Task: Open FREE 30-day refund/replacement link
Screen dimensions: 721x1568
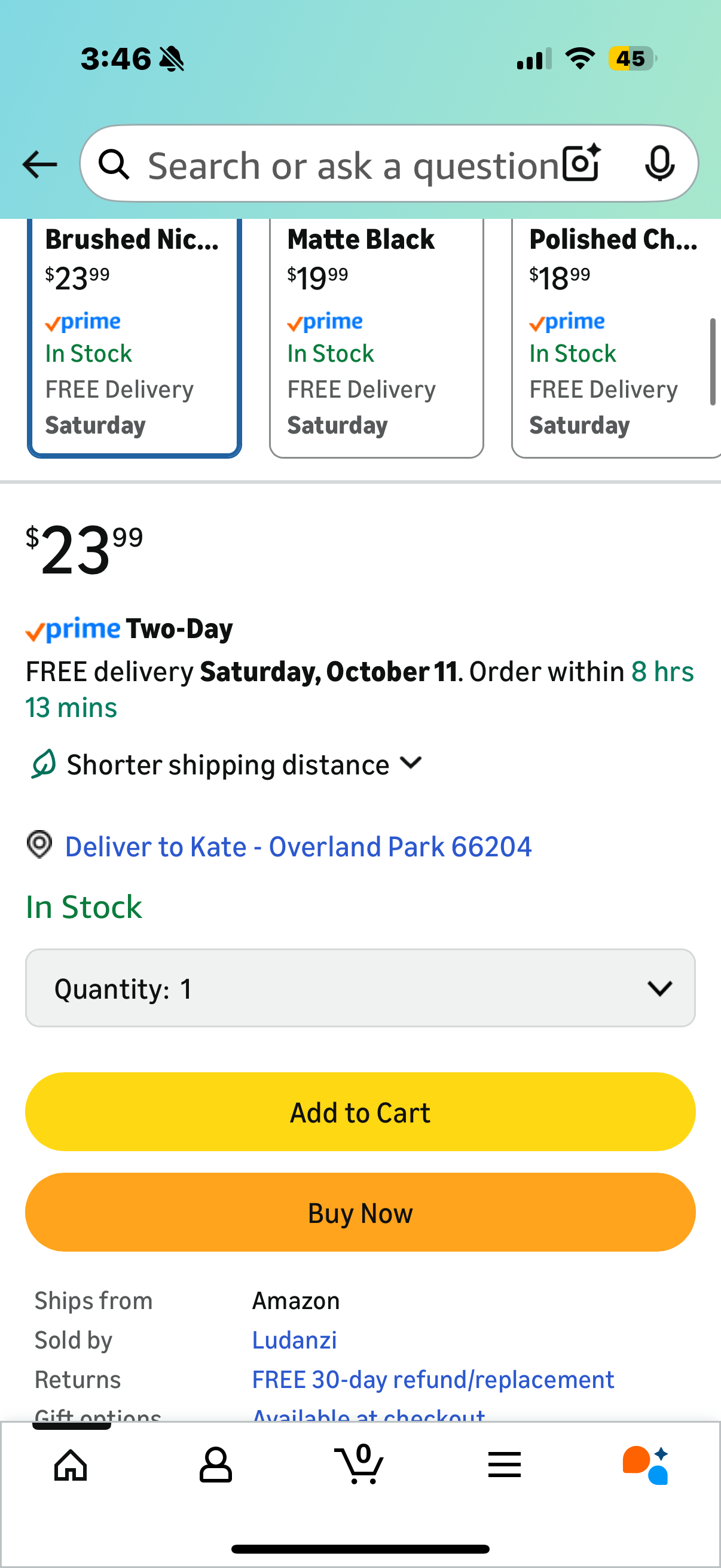Action: tap(433, 1379)
